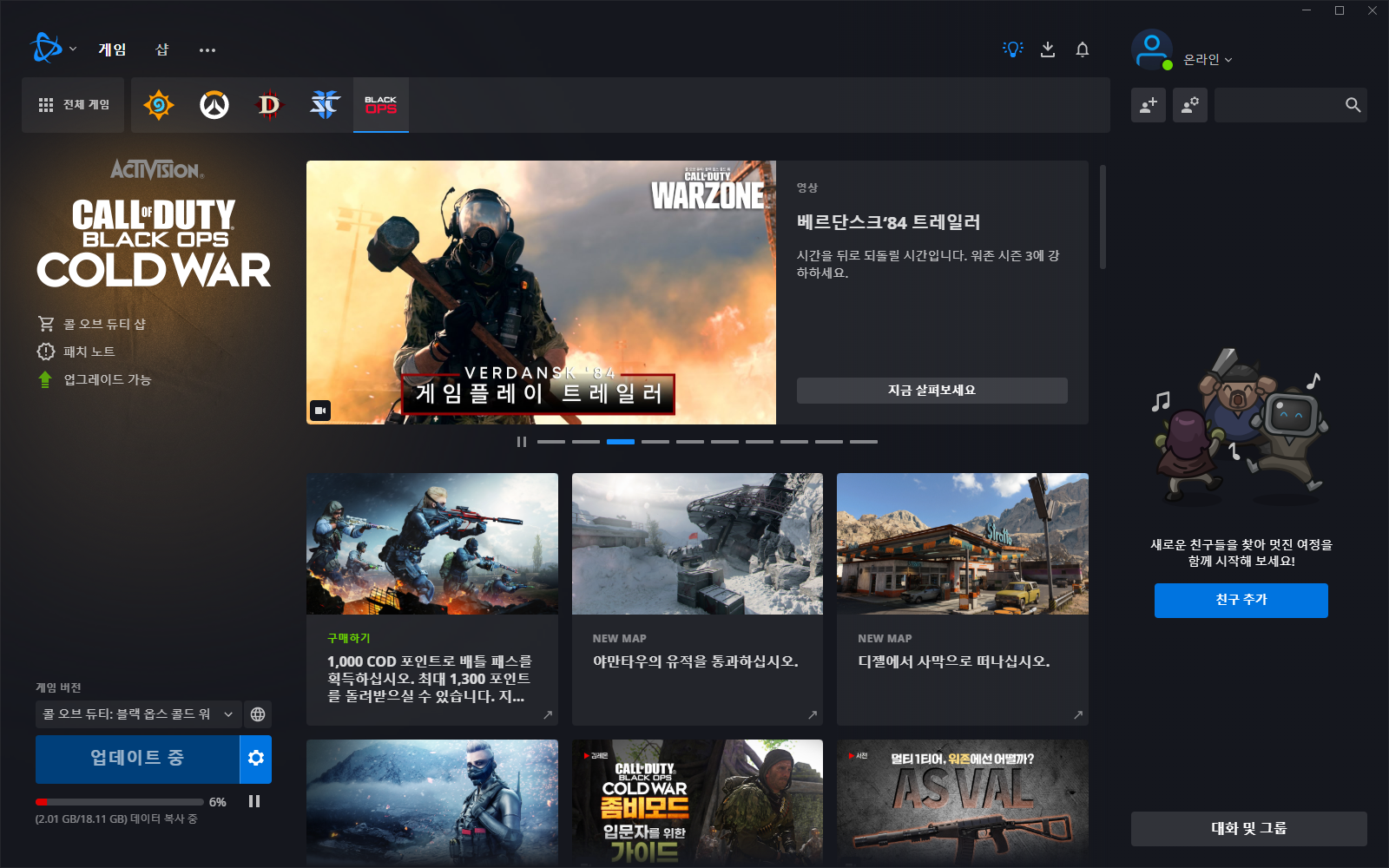Screen dimensions: 1389x868
Task: Click external arrow on 야만타우 card
Action: 813,715
